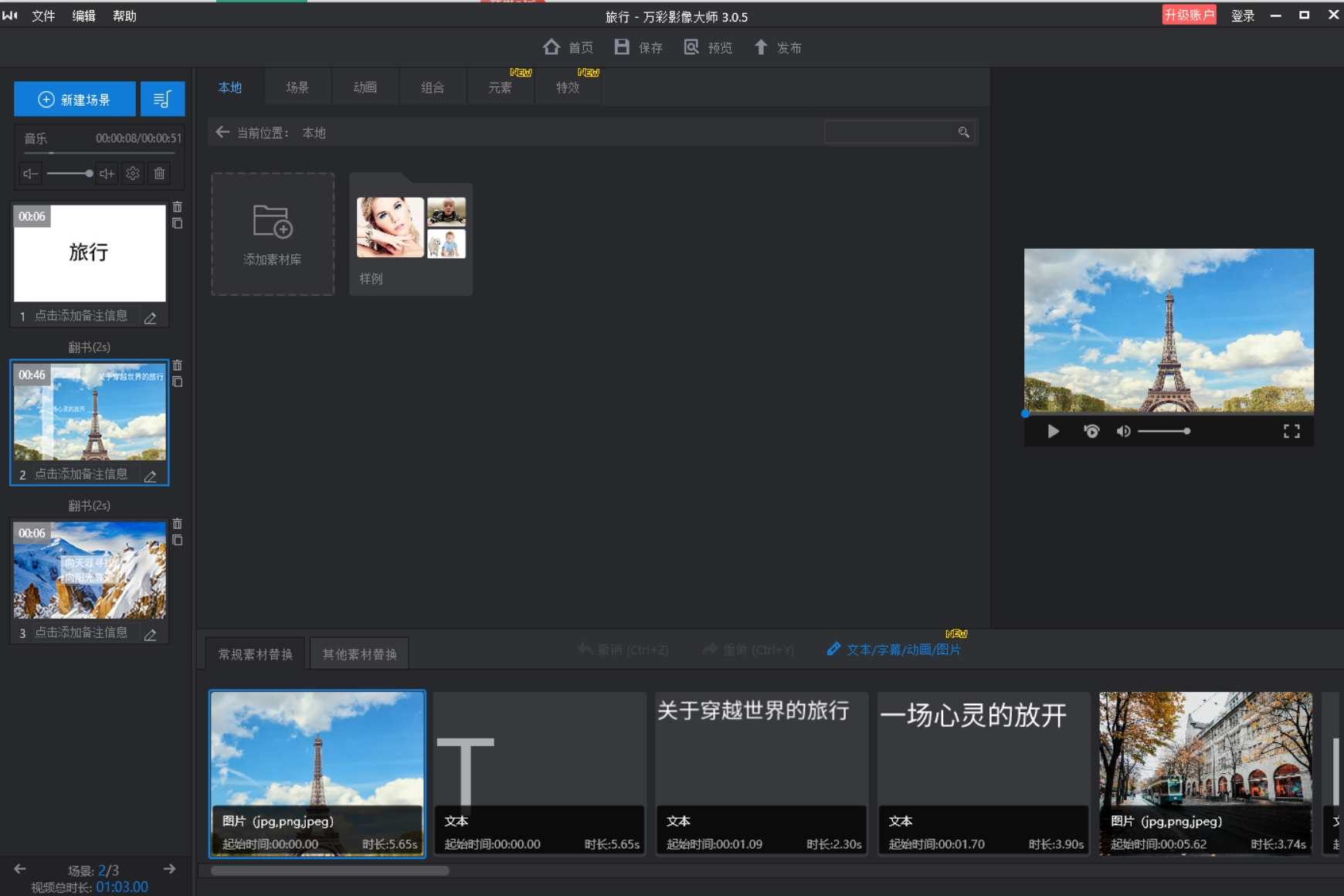Switch to 常规素材替换 tab
The image size is (1344, 896).
tap(256, 653)
